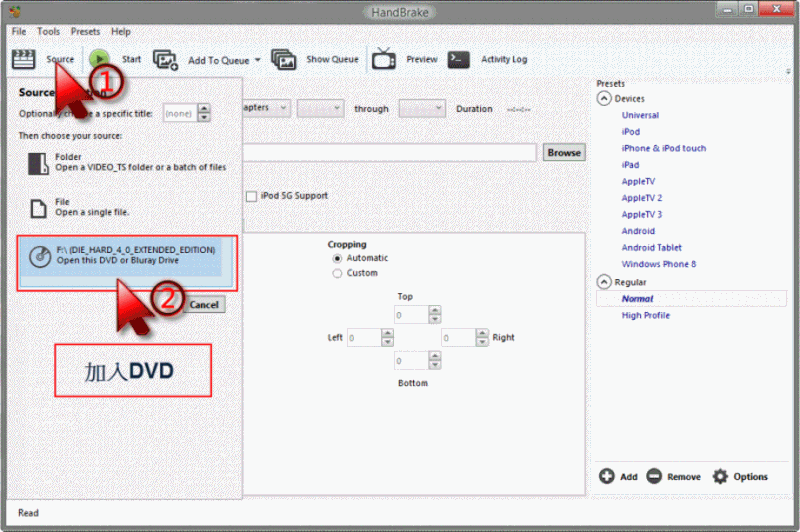This screenshot has height=532, width=800.
Task: Select Automatic cropping radio button
Action: coord(337,258)
